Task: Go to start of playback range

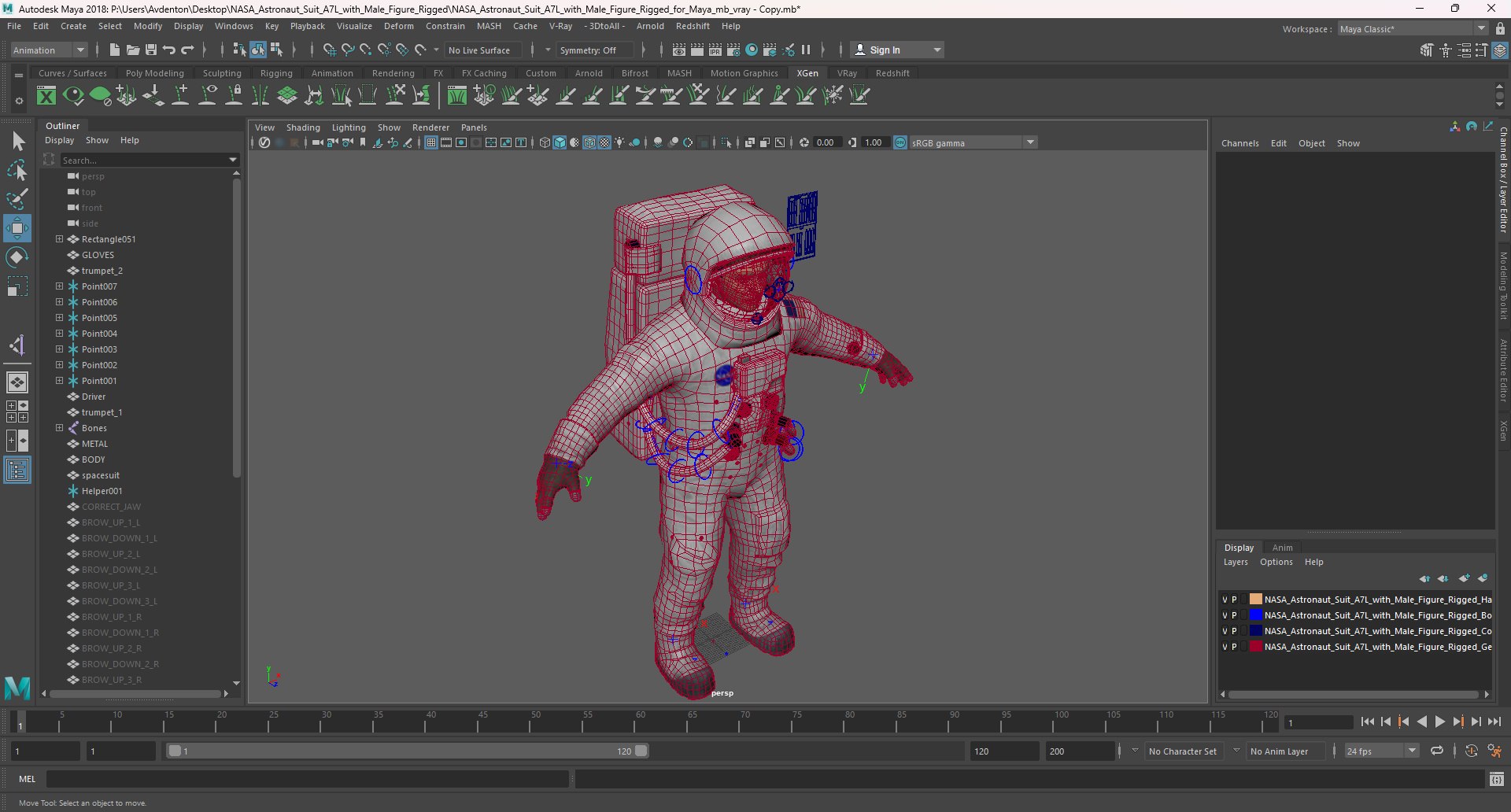Action: [1367, 722]
